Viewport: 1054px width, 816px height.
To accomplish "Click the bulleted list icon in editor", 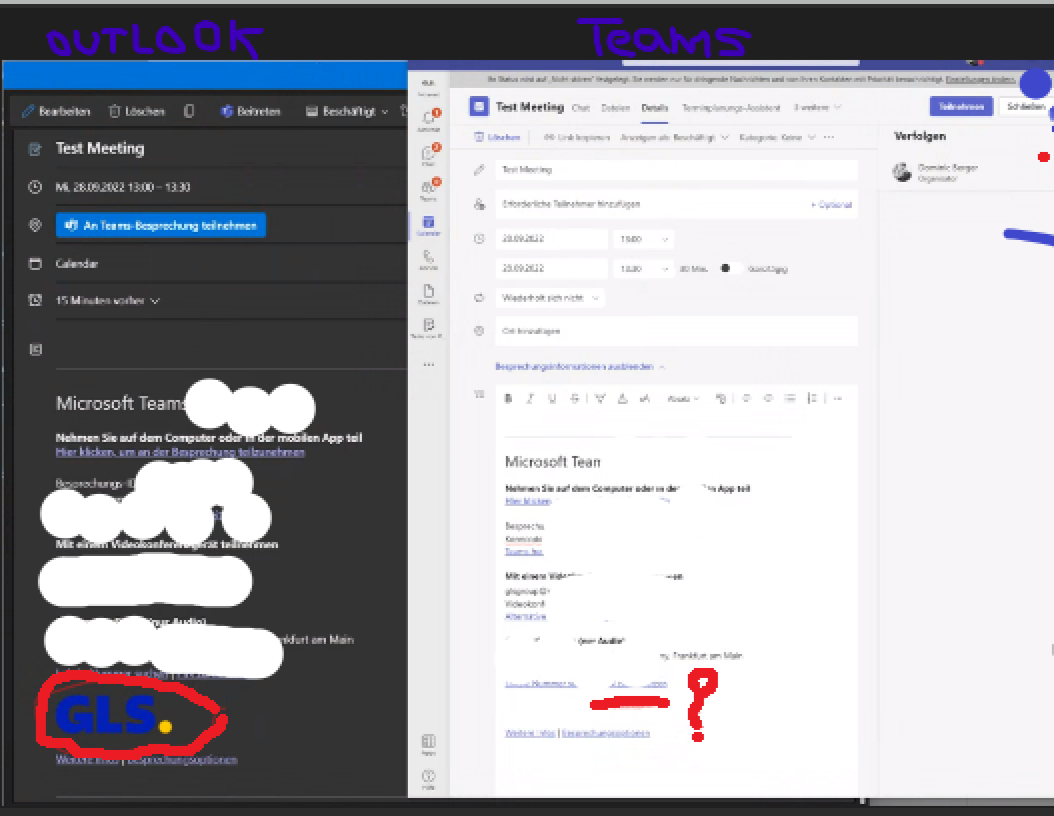I will coord(790,399).
